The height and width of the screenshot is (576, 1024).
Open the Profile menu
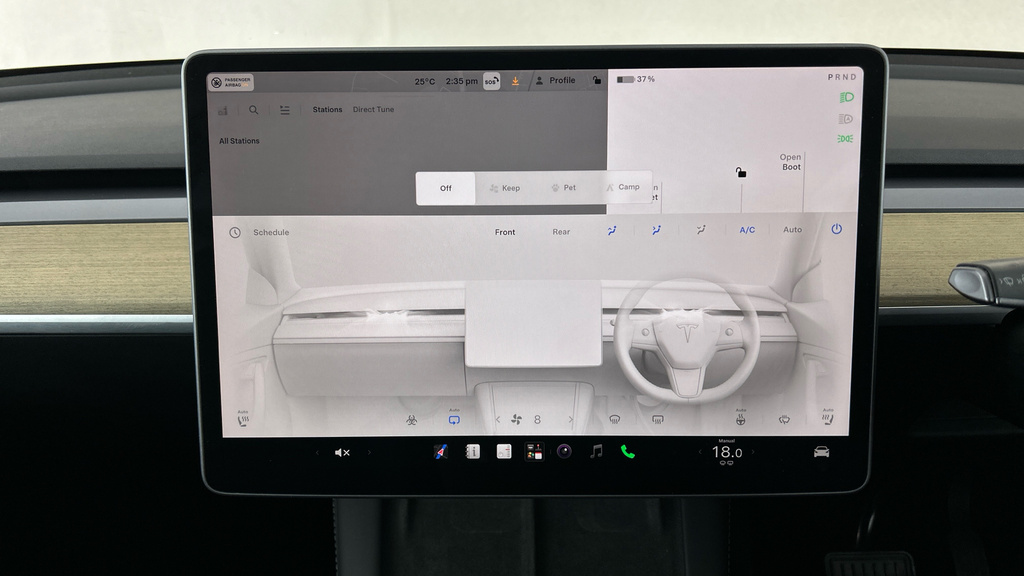point(555,80)
